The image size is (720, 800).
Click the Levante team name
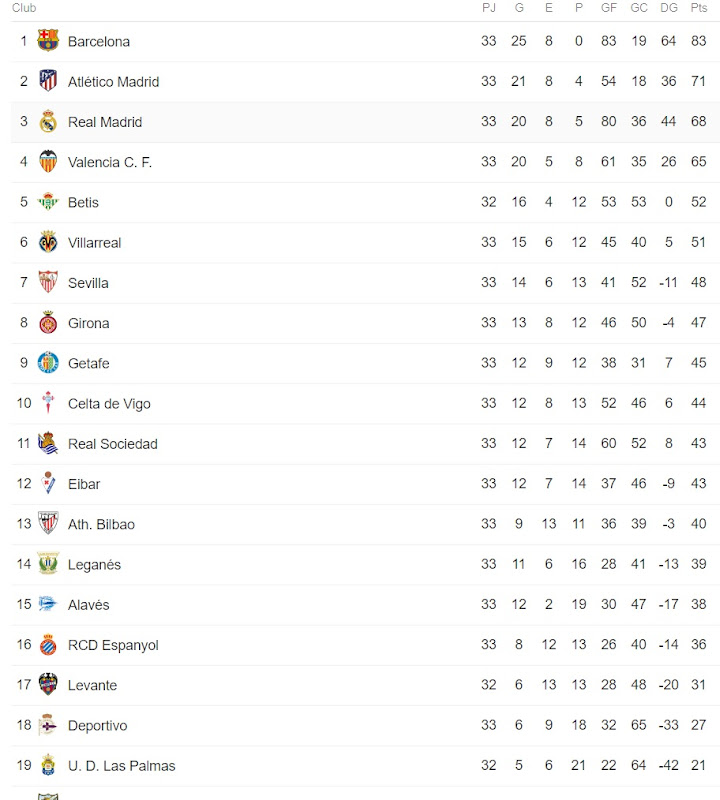[x=92, y=685]
